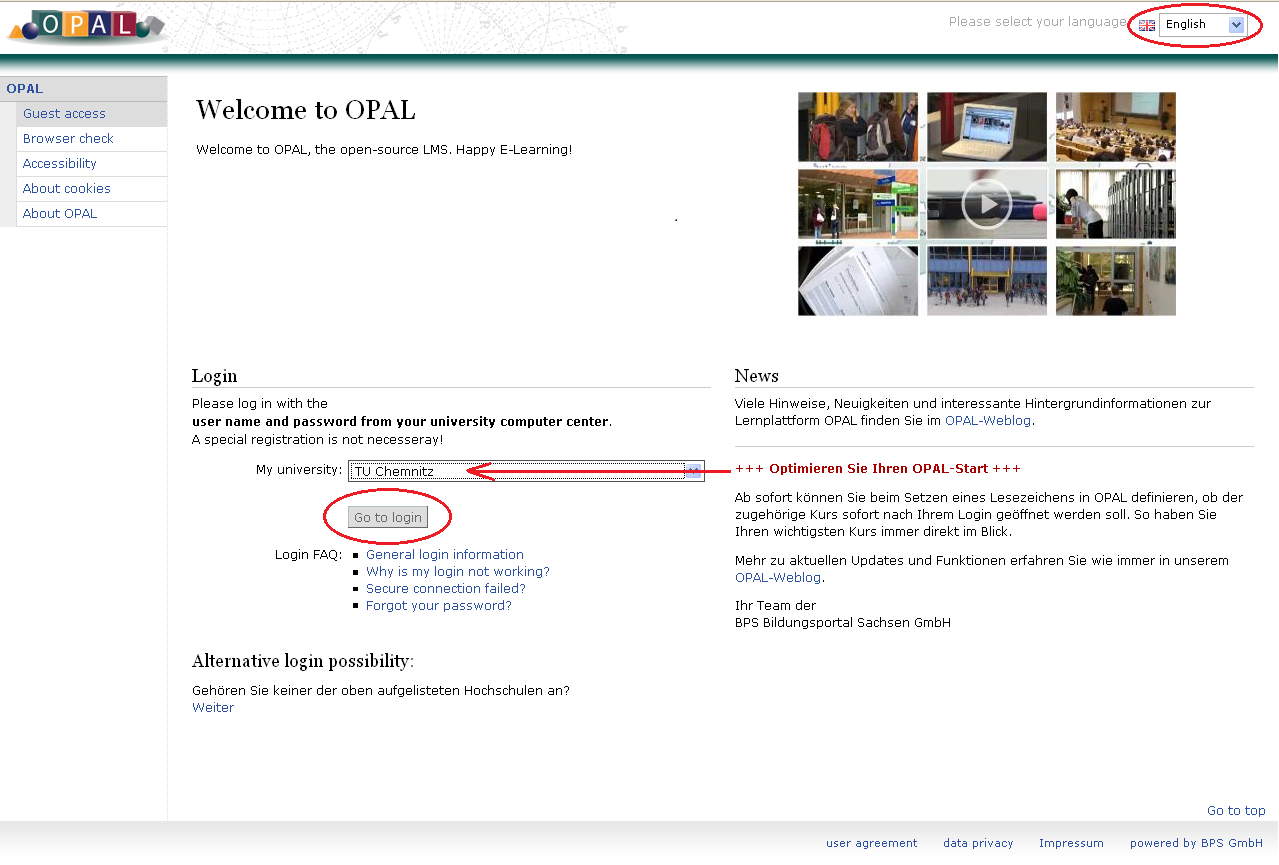Open the Impressum footer link
1279x865 pixels.
pos(1071,843)
